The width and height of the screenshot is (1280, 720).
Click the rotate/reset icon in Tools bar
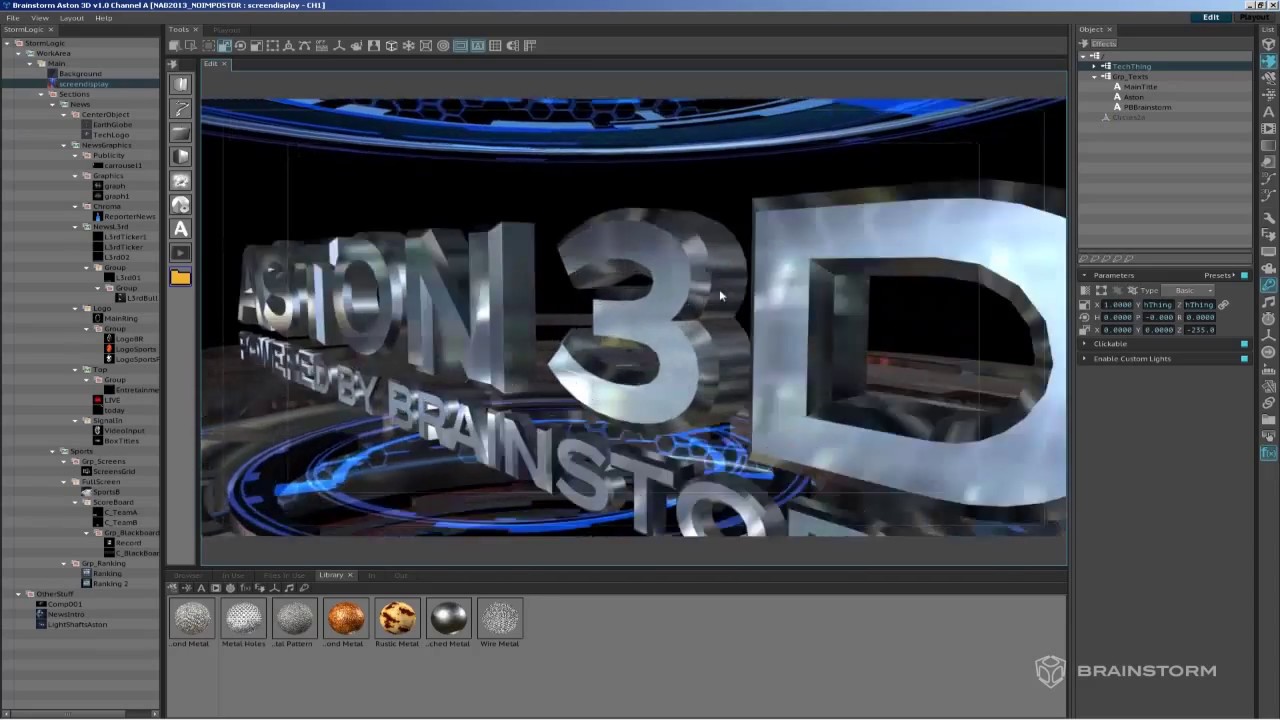(x=240, y=45)
